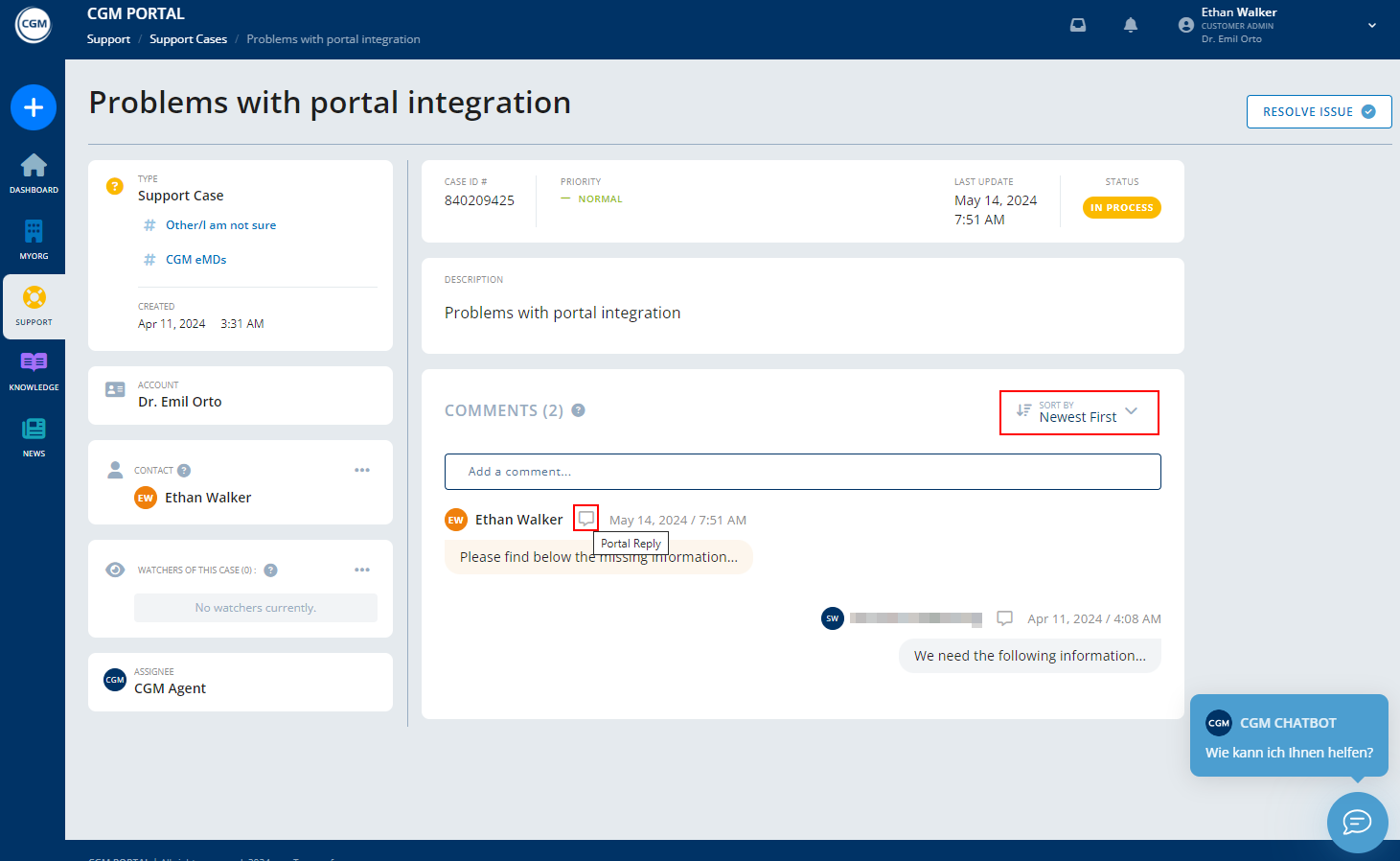Screen dimensions: 1400x861
Task: Open Knowledge in the sidebar
Action: pos(34,371)
